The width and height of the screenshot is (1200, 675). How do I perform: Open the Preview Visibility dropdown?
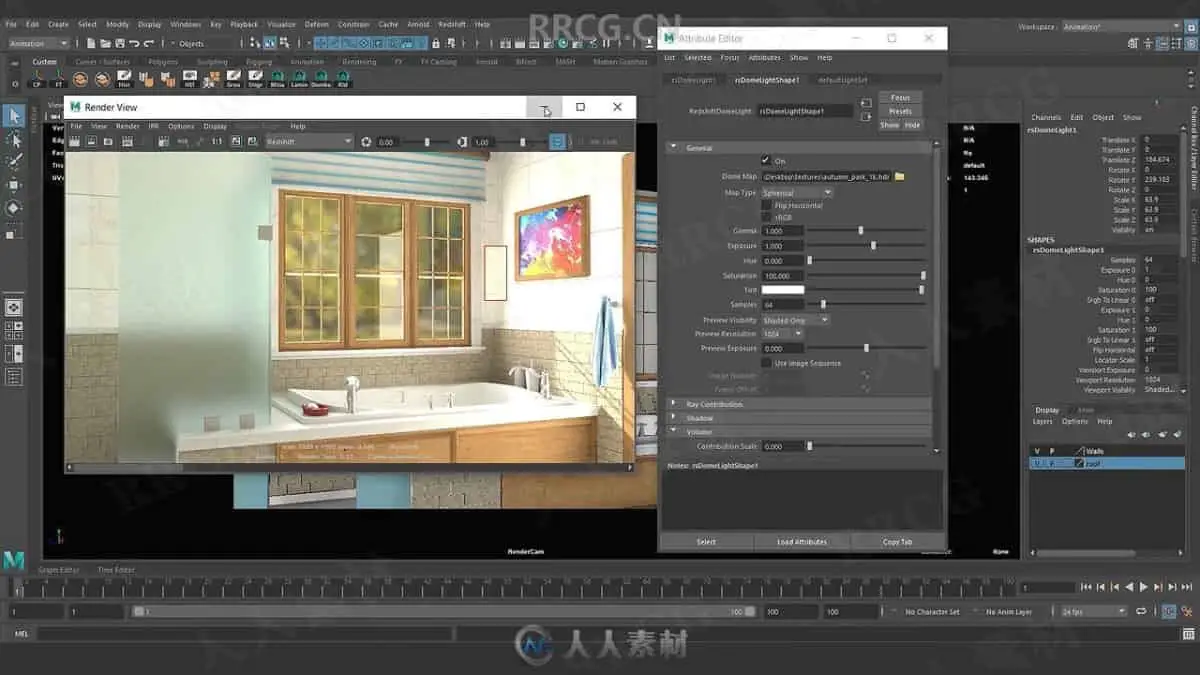[796, 320]
